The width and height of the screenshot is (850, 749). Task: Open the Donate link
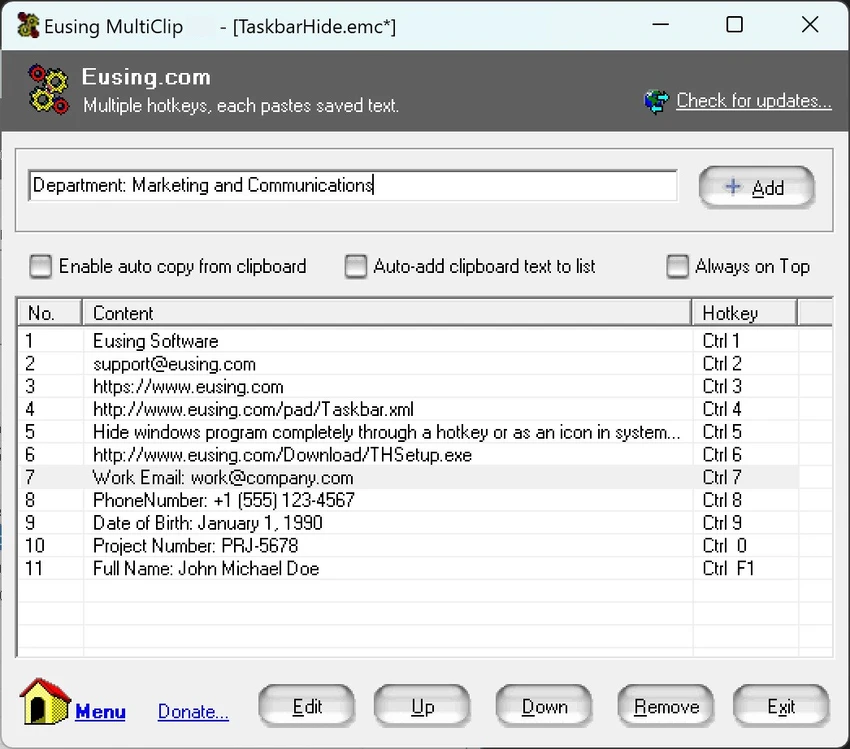pyautogui.click(x=193, y=711)
